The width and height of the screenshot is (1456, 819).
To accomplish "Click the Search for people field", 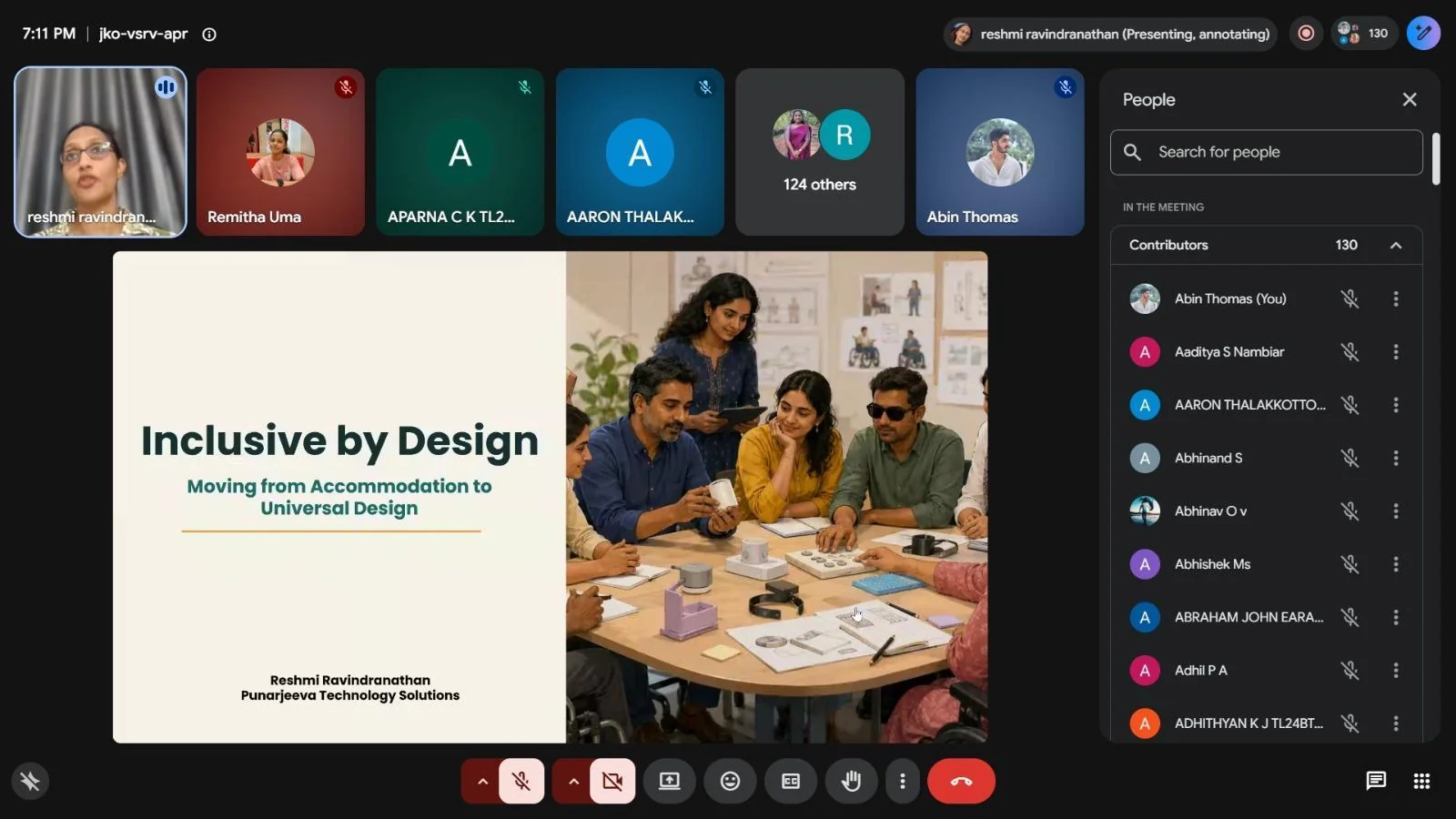I will [1266, 152].
